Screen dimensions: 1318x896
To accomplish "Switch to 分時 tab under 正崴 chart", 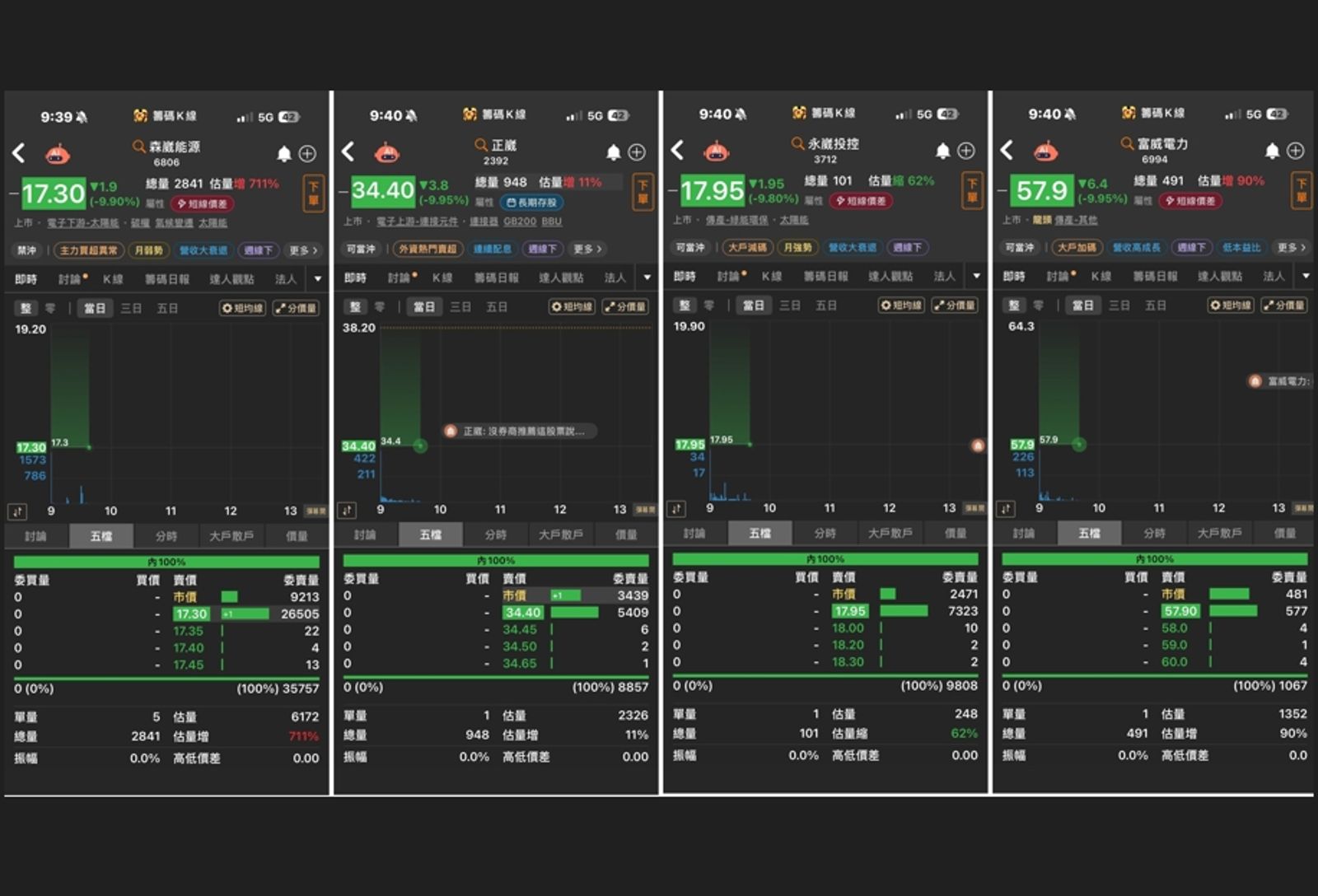I will (x=496, y=534).
